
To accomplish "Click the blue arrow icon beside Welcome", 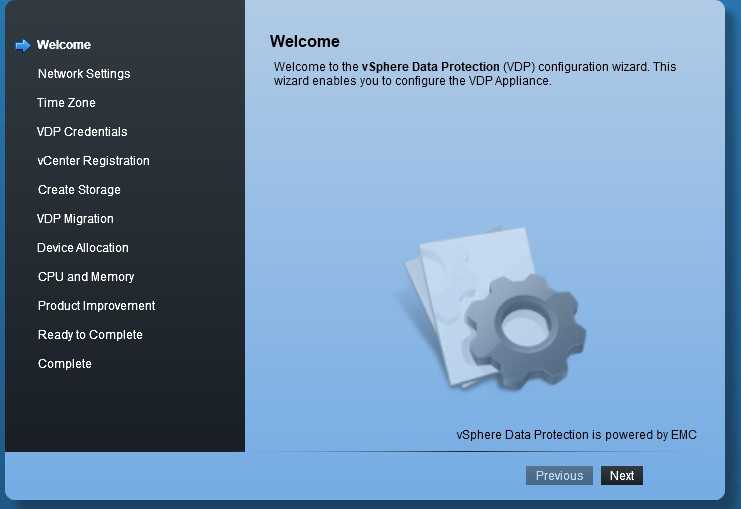I will (x=23, y=45).
